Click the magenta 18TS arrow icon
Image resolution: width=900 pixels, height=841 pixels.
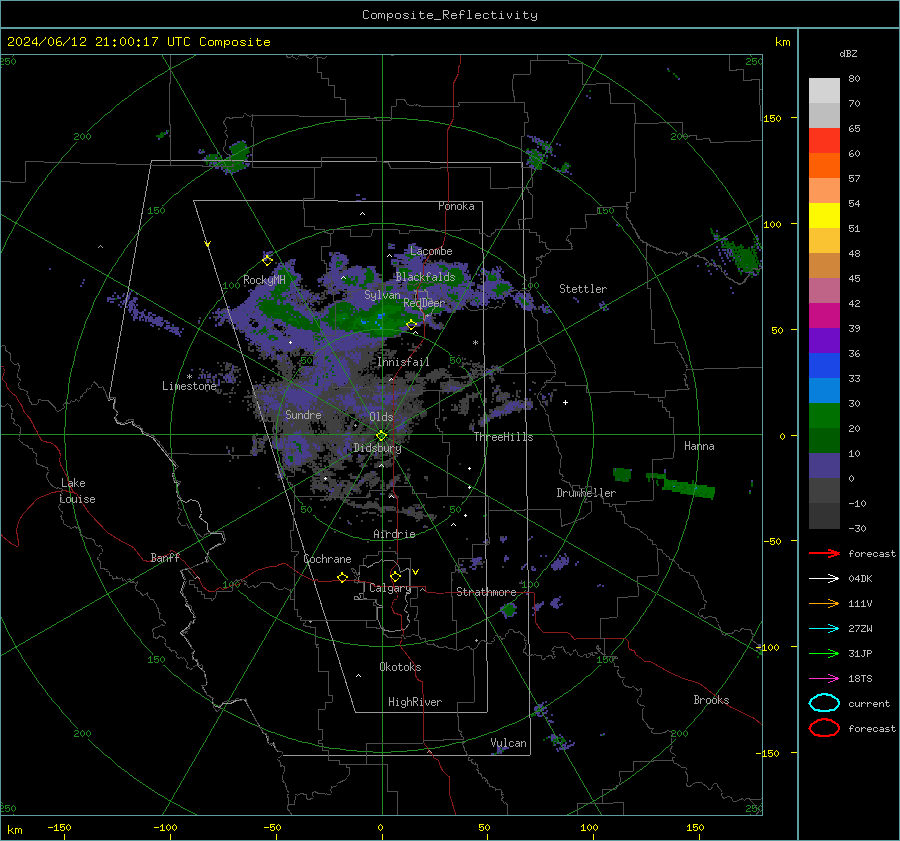pos(824,679)
